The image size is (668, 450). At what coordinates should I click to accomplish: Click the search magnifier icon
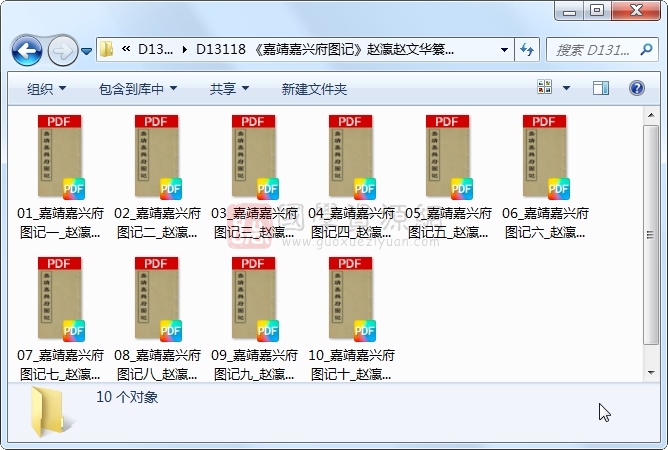point(646,50)
